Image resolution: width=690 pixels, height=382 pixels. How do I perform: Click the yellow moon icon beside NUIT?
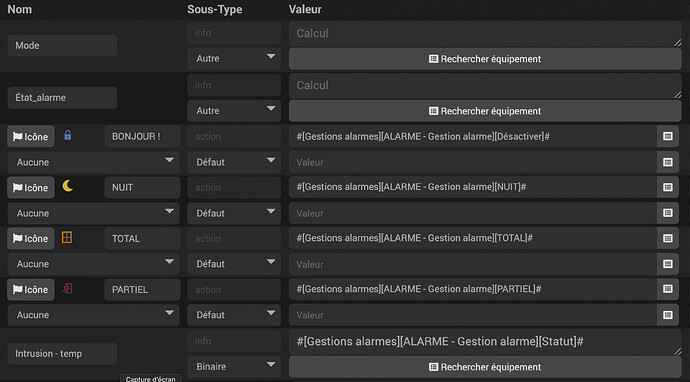click(x=67, y=186)
